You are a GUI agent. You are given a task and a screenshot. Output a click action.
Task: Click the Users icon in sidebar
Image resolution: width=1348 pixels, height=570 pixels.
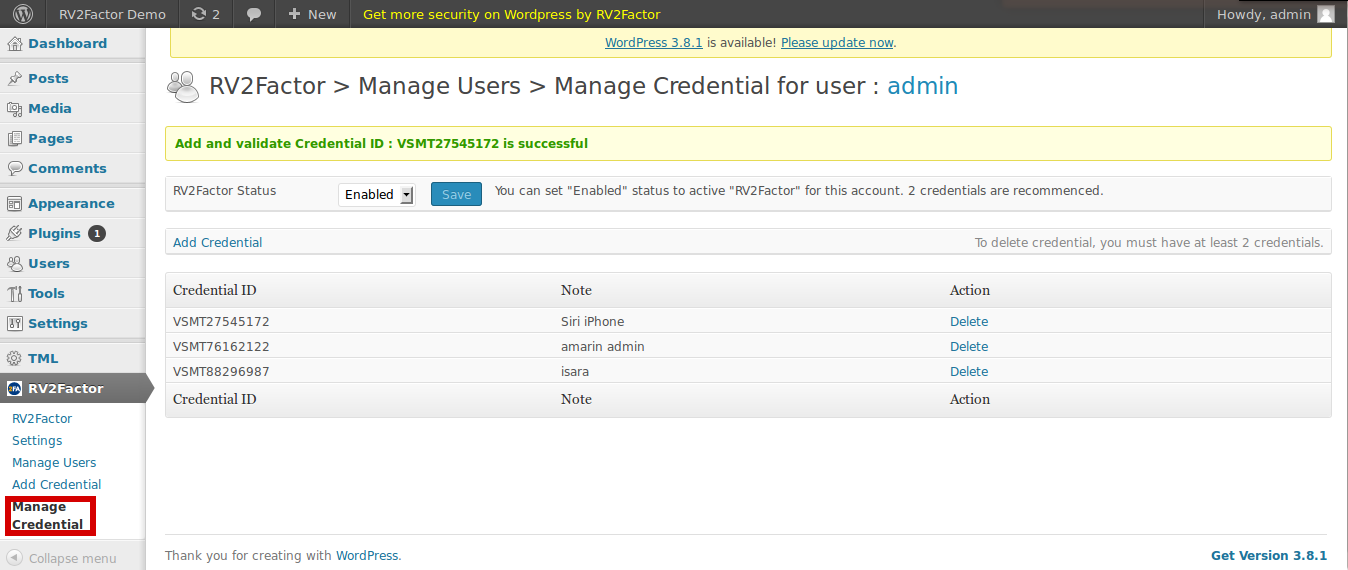click(x=15, y=263)
